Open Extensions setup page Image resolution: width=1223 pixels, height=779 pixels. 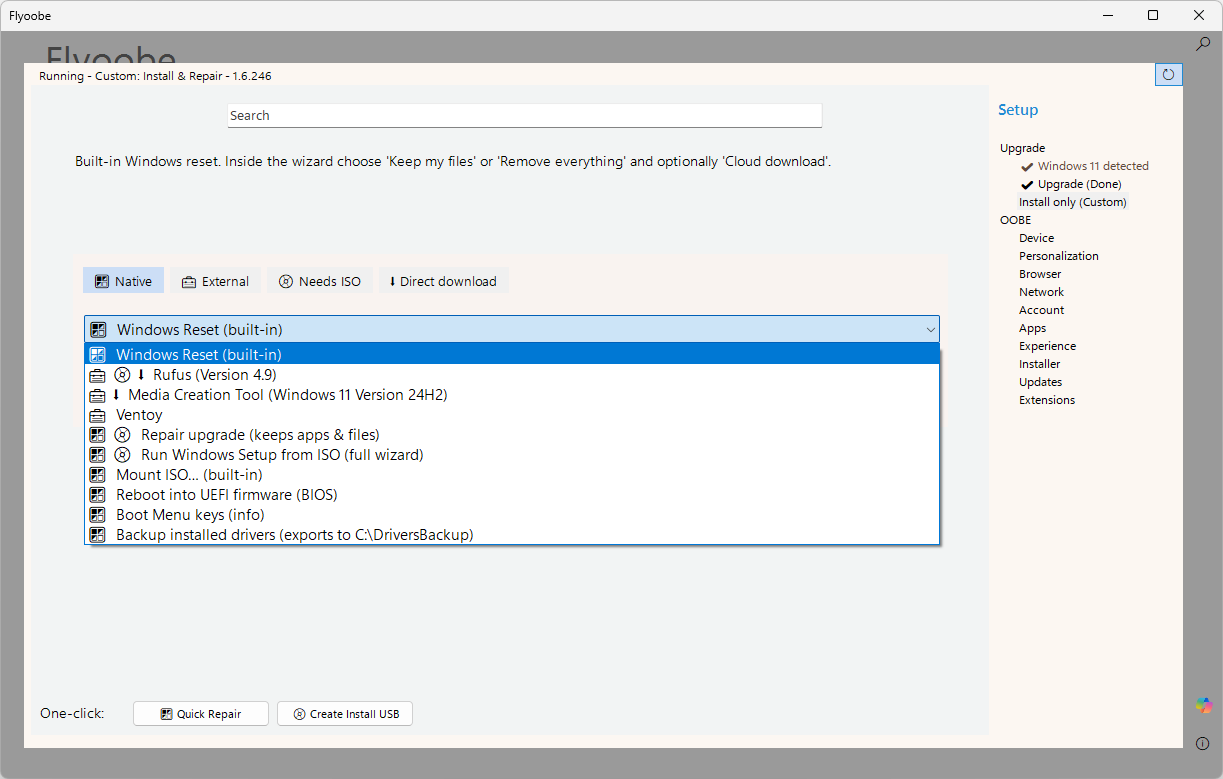[1047, 400]
